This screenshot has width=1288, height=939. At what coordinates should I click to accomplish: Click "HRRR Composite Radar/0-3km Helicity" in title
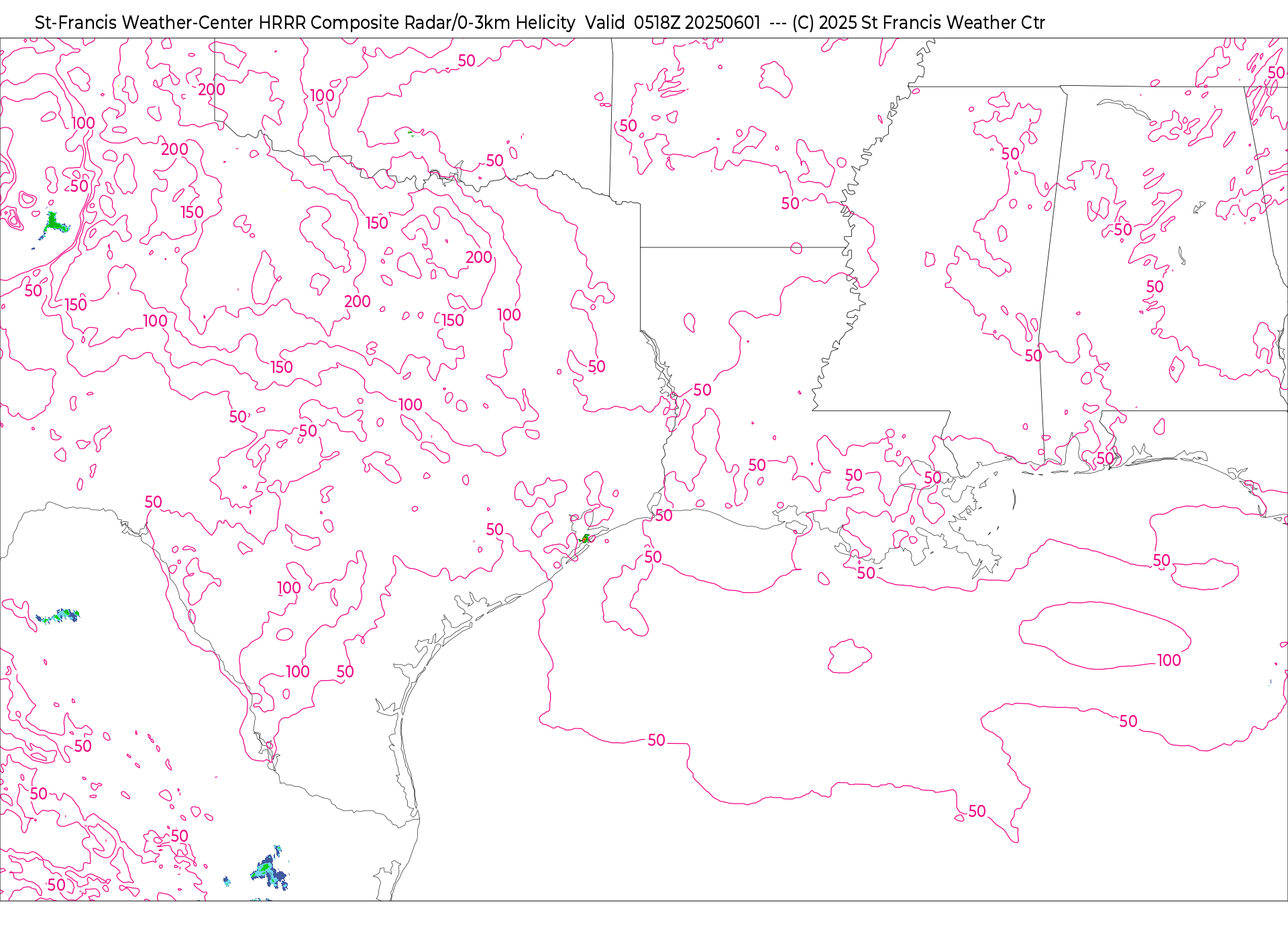(417, 23)
